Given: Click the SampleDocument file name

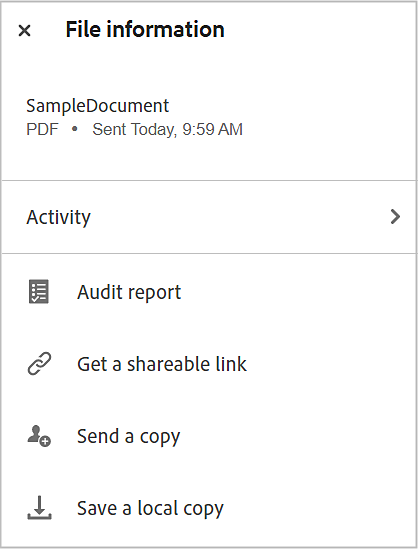Looking at the screenshot, I should 98,106.
